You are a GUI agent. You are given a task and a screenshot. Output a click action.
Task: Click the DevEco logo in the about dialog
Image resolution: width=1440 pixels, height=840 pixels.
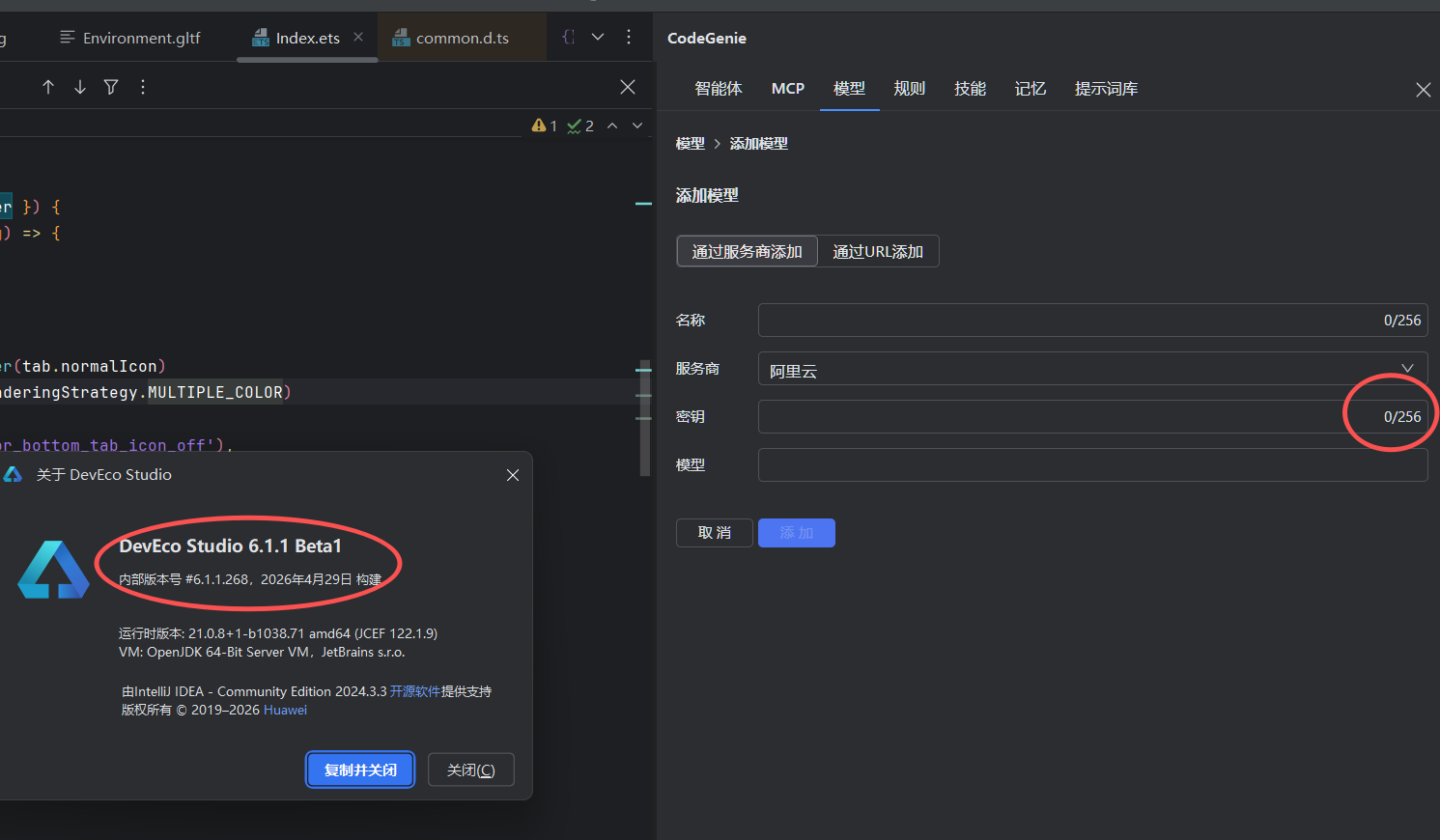point(54,569)
